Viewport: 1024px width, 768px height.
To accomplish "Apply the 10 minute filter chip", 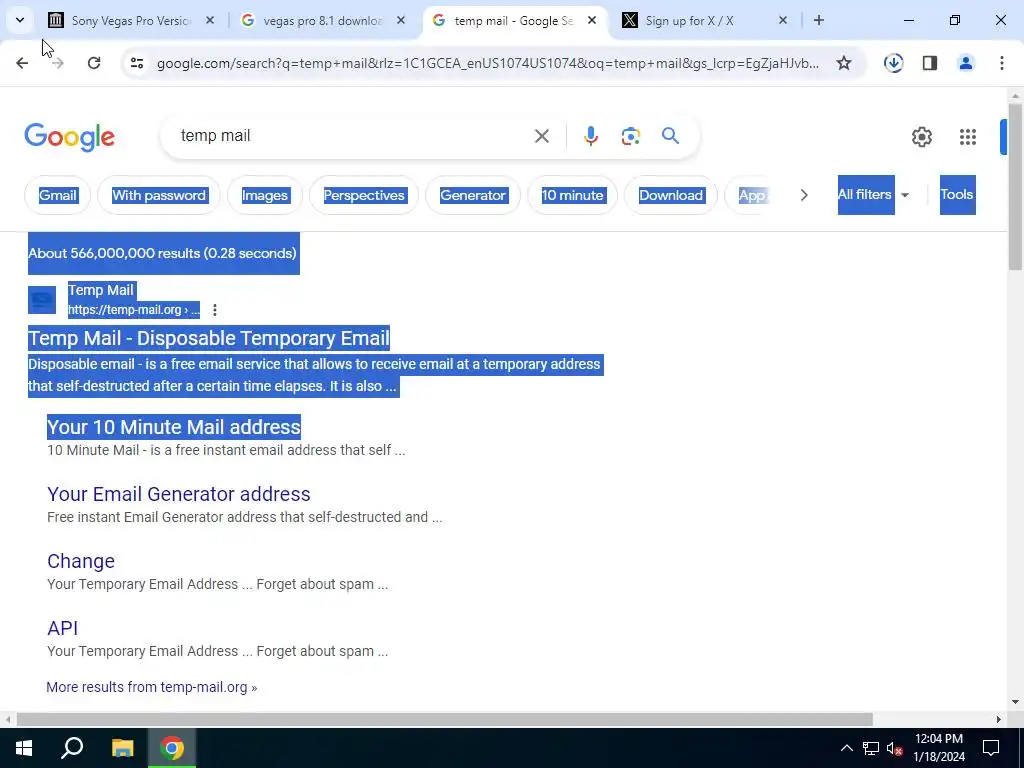I will click(572, 195).
